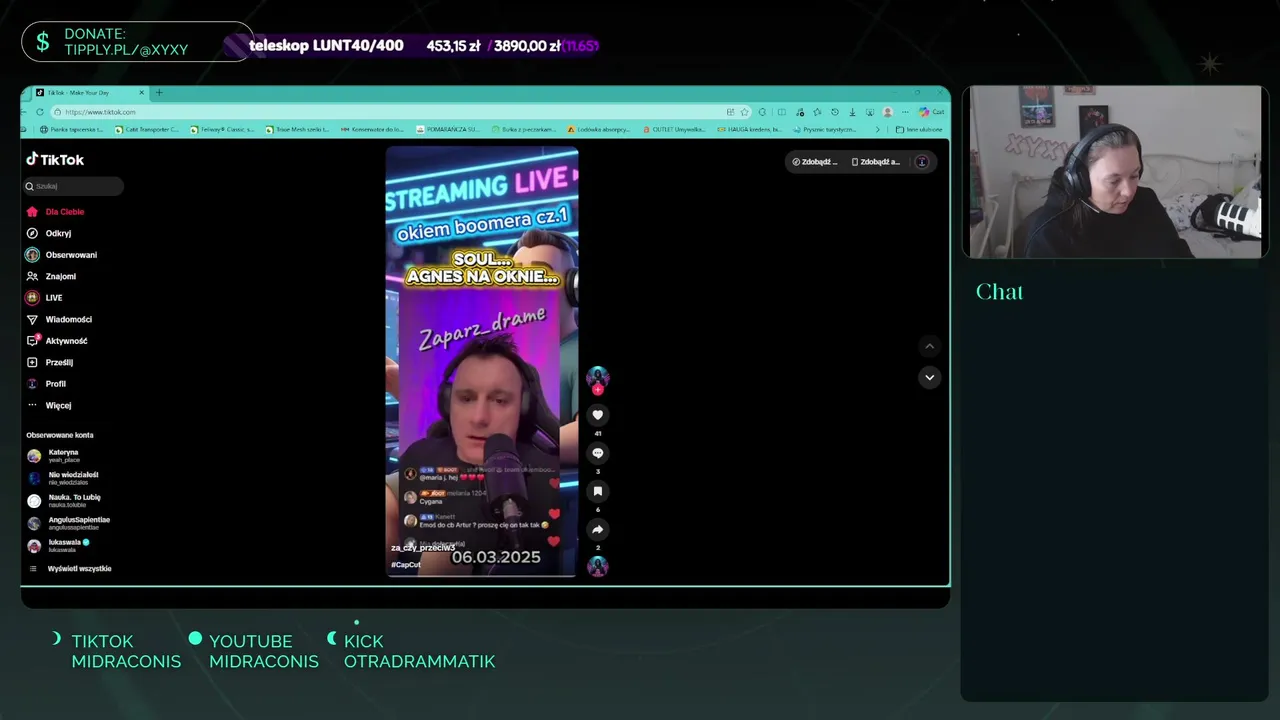Open the Wiadomości messages inbox
Screen dimensions: 1280x720
coord(59,319)
